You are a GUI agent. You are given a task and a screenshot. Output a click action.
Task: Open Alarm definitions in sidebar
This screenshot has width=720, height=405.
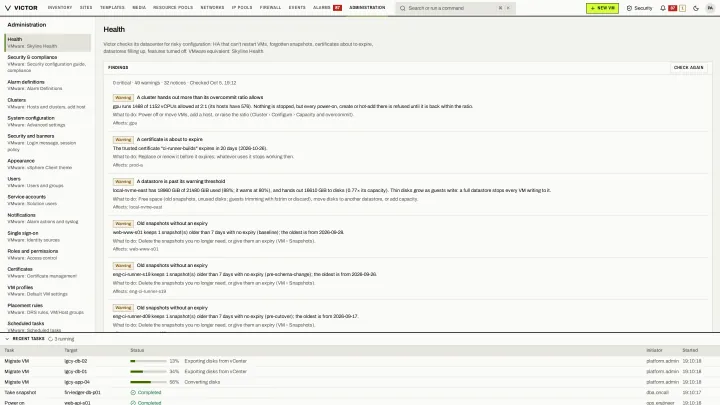coord(48,85)
